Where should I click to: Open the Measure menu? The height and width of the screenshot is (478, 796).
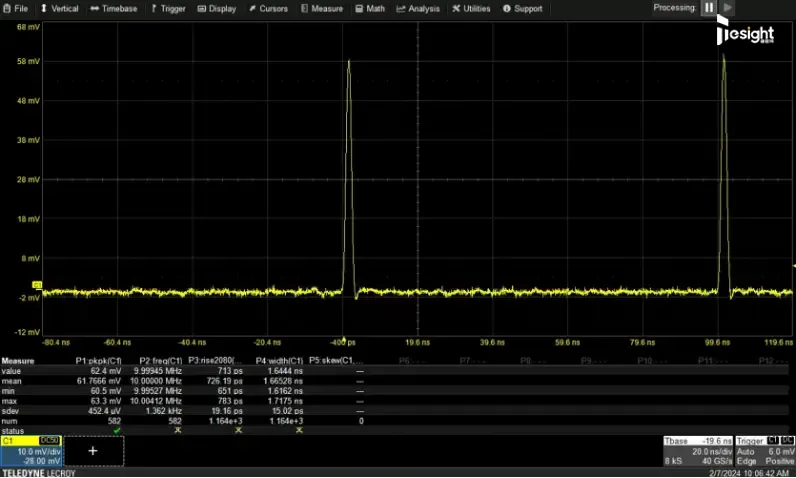click(x=322, y=9)
